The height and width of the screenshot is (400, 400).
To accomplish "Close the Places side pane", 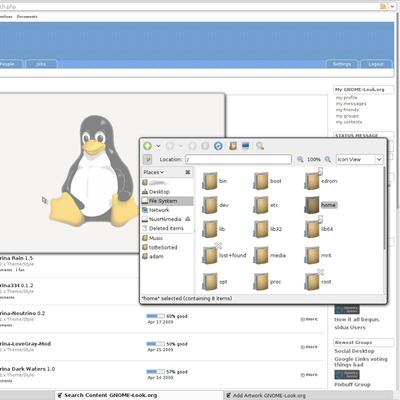I will click(188, 172).
